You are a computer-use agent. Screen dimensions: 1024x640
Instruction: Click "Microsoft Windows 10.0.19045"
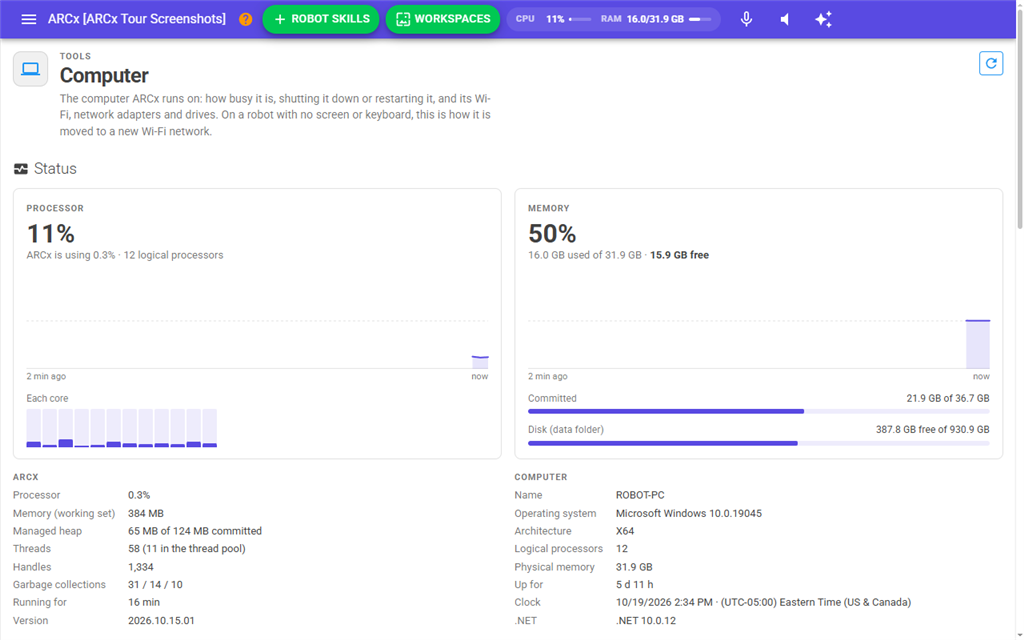coord(689,513)
